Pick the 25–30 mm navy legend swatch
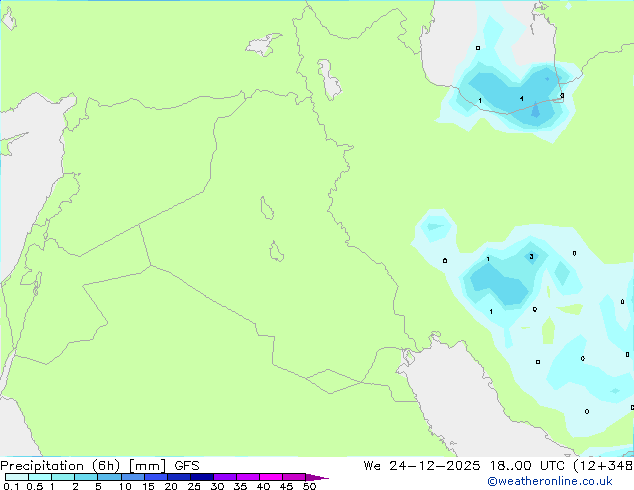This screenshot has width=634, height=490. coord(201,477)
